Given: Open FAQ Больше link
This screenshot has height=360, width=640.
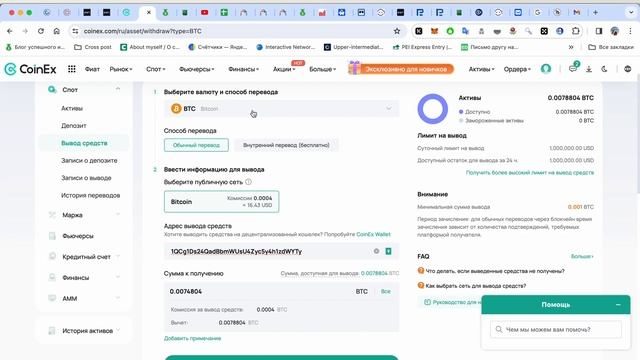Looking at the screenshot, I should click(x=582, y=256).
